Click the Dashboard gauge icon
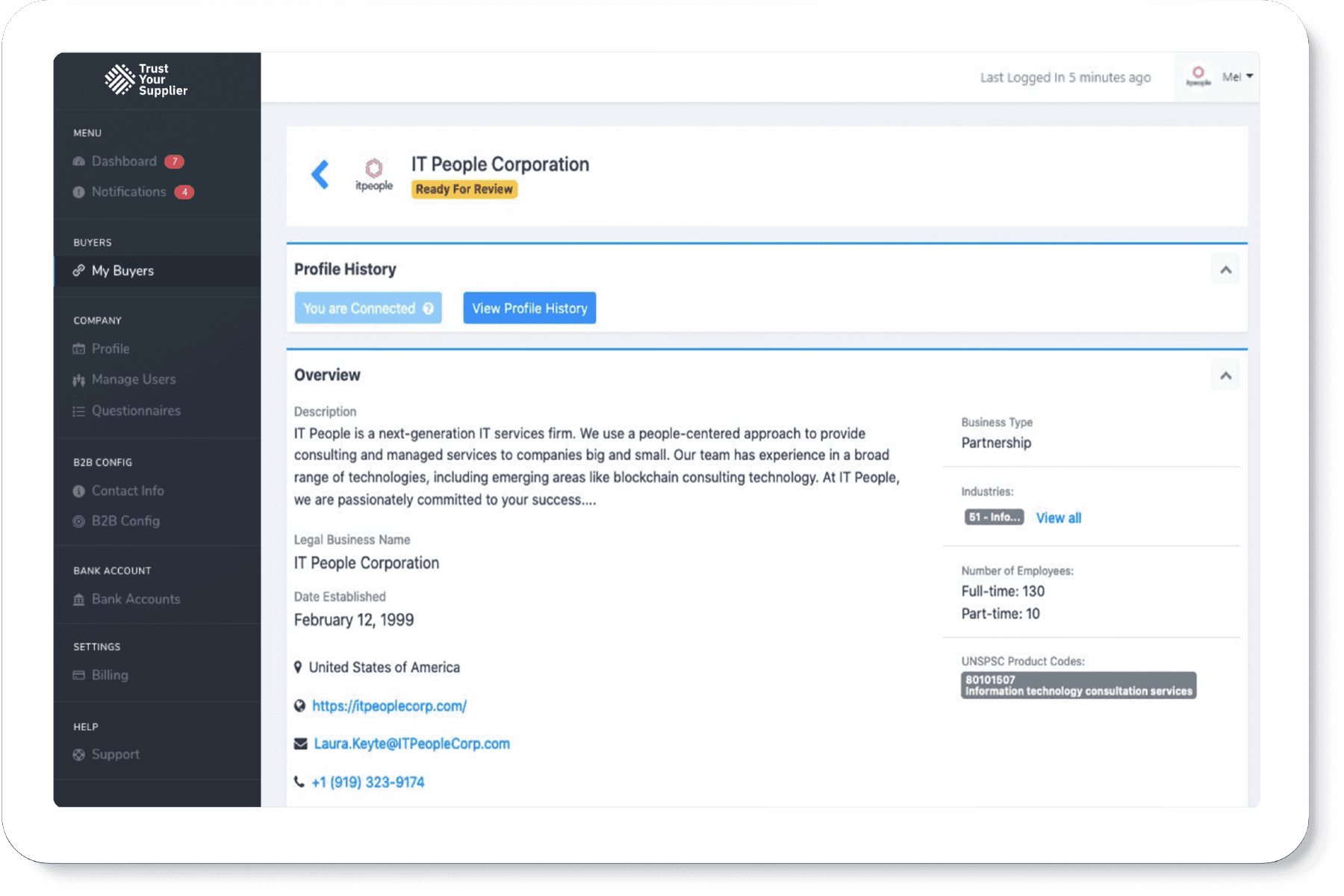The height and width of the screenshot is (896, 1344). (x=79, y=161)
